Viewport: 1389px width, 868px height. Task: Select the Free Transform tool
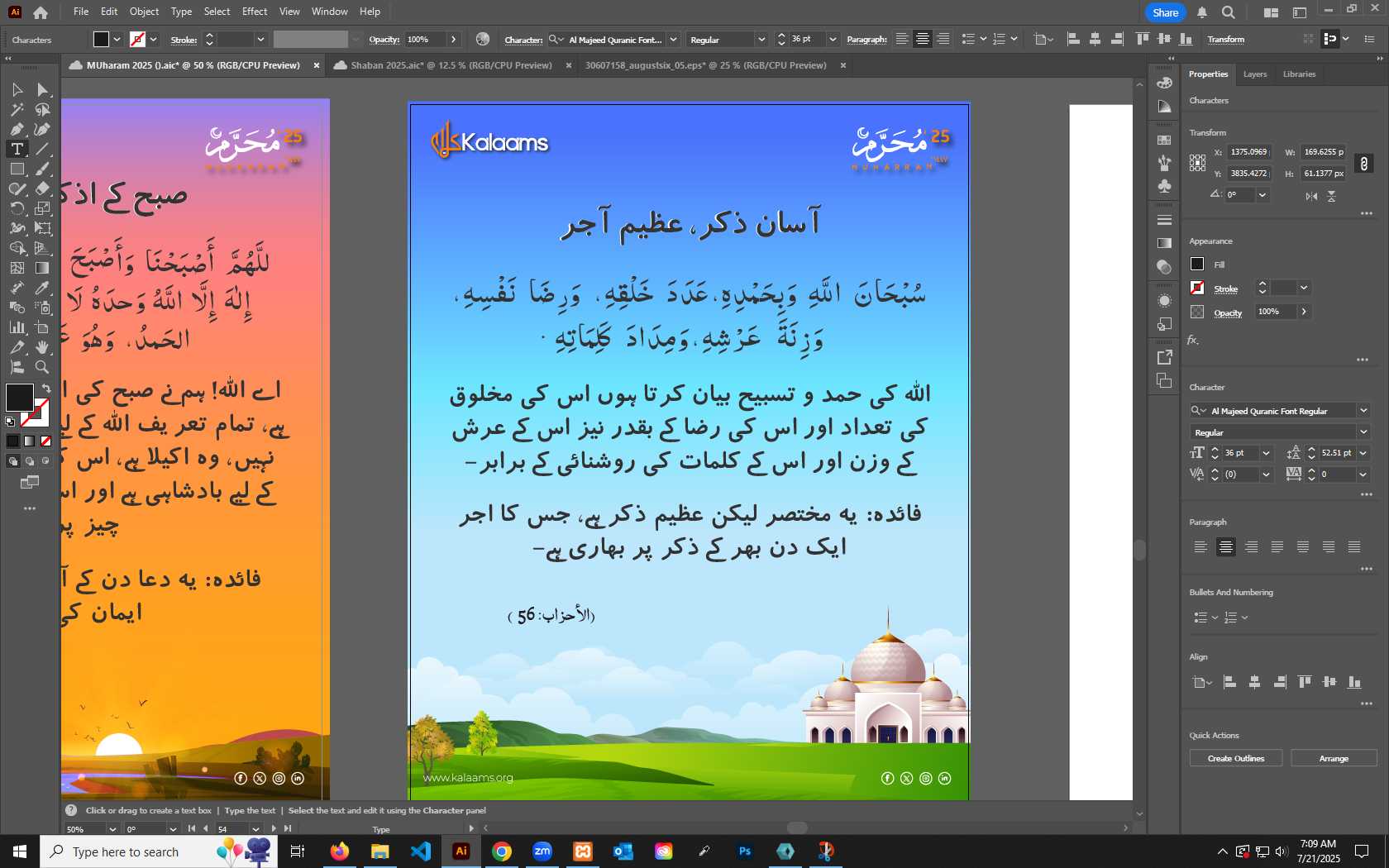tap(42, 228)
